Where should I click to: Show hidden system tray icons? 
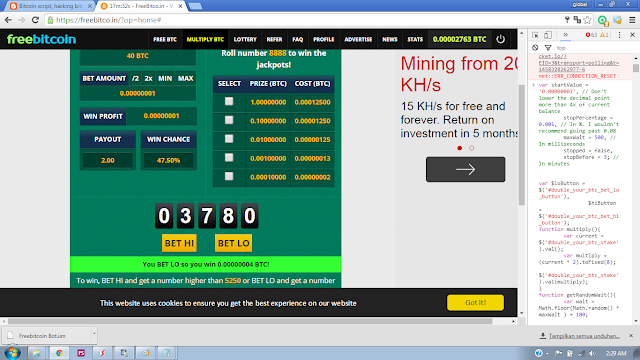click(x=547, y=353)
